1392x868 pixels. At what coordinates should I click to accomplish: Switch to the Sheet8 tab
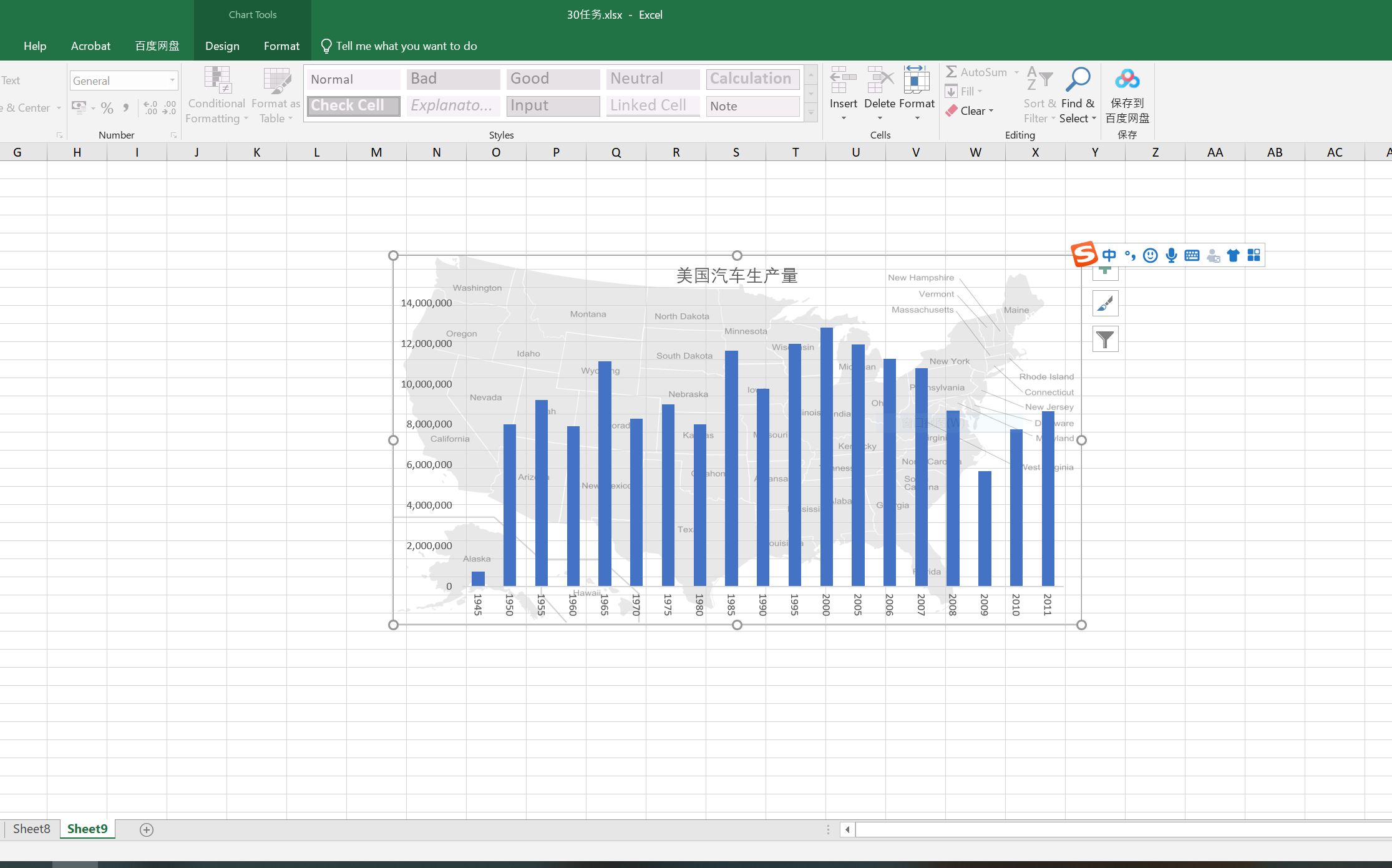click(x=31, y=829)
